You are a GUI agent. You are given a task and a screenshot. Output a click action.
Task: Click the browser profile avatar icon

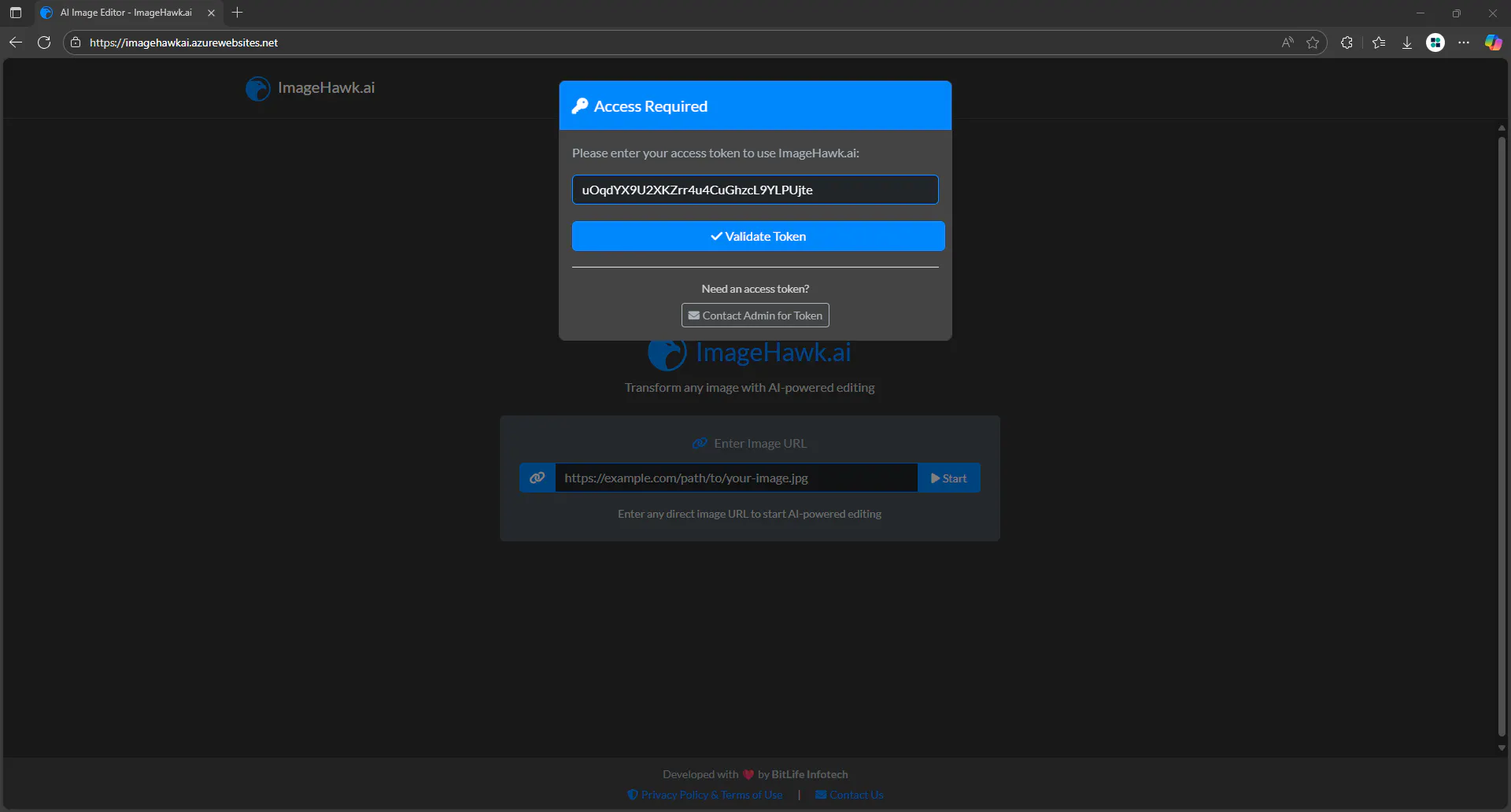point(1435,42)
